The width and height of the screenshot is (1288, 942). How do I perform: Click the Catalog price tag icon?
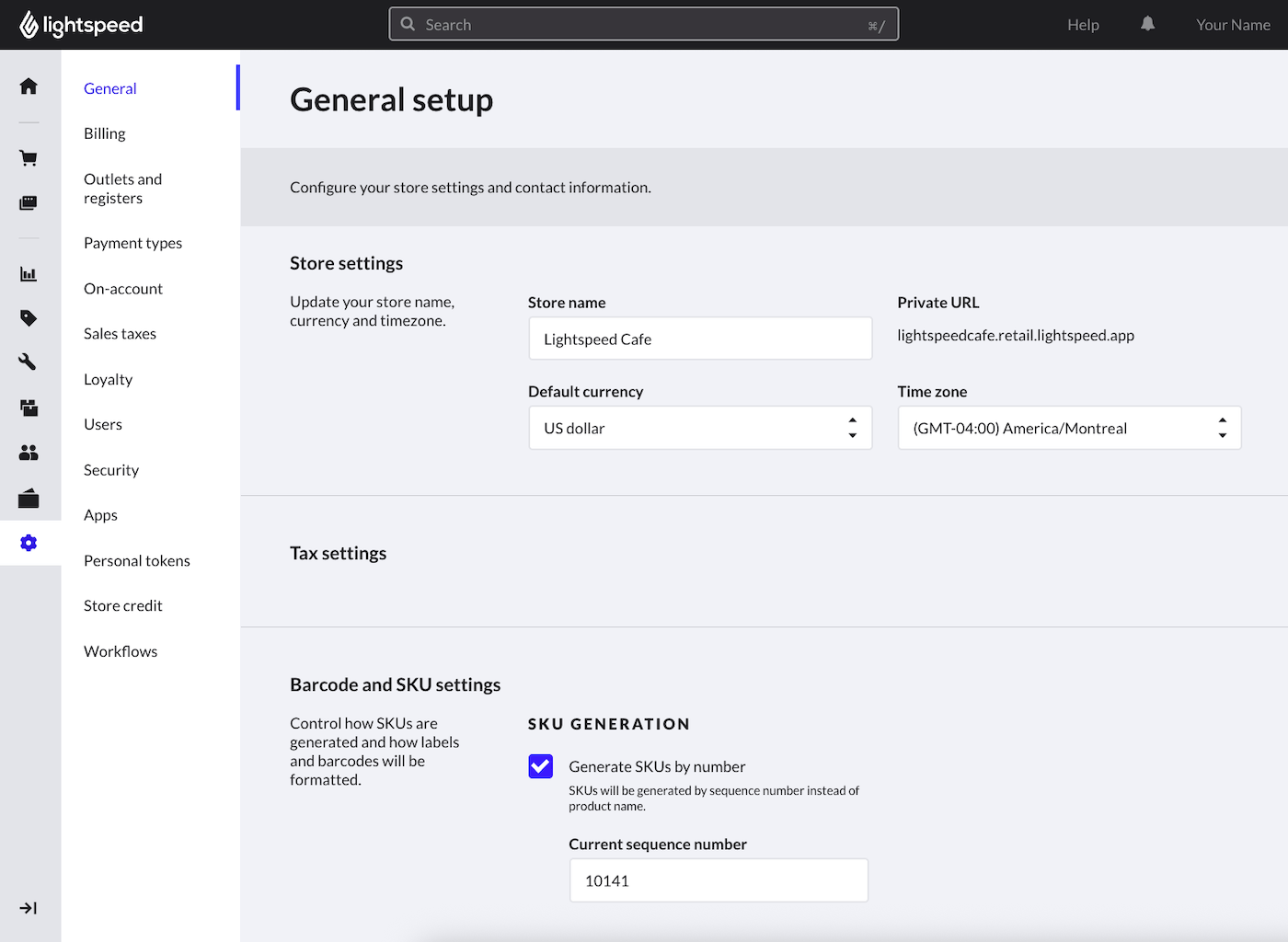coord(29,317)
